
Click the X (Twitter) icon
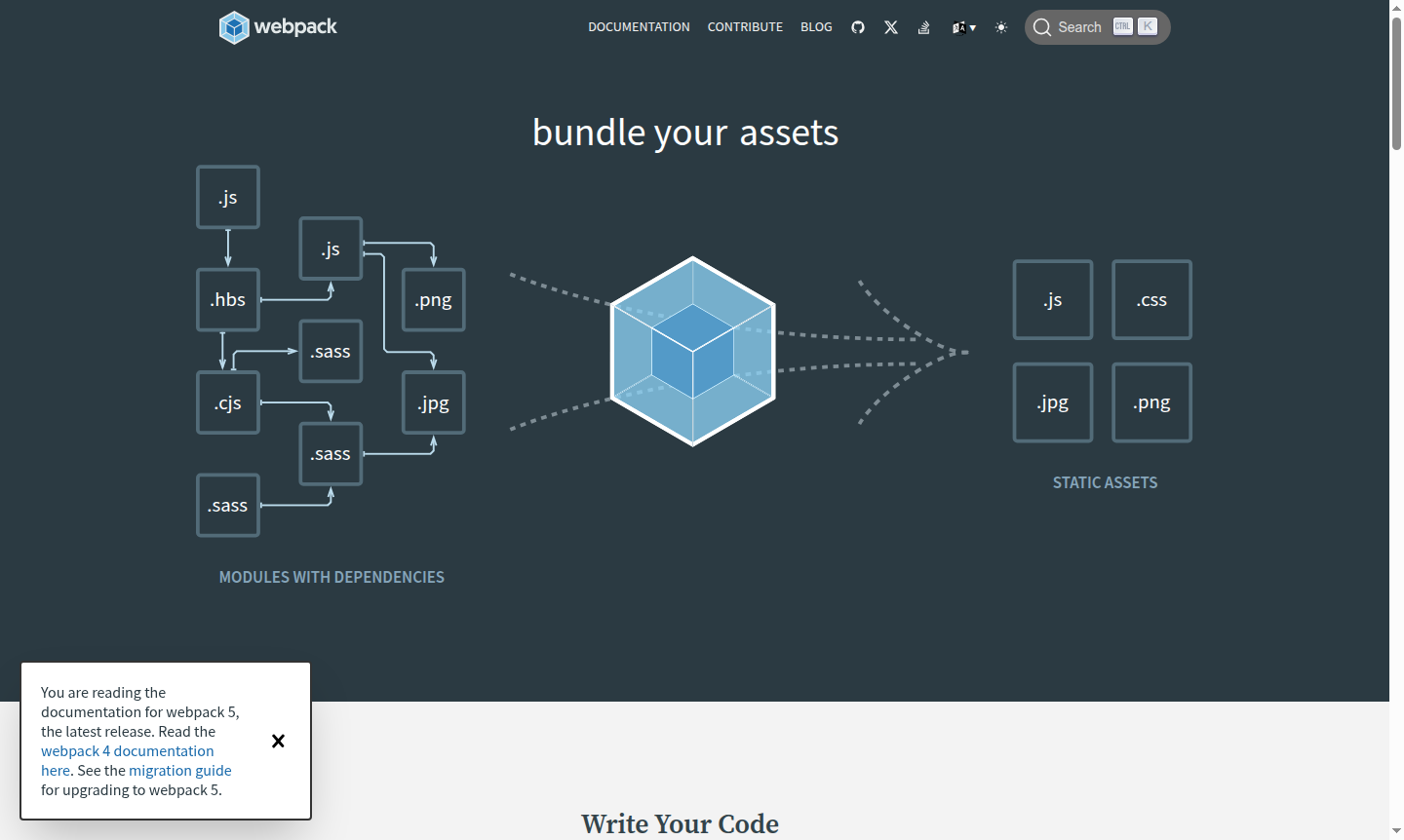[891, 27]
